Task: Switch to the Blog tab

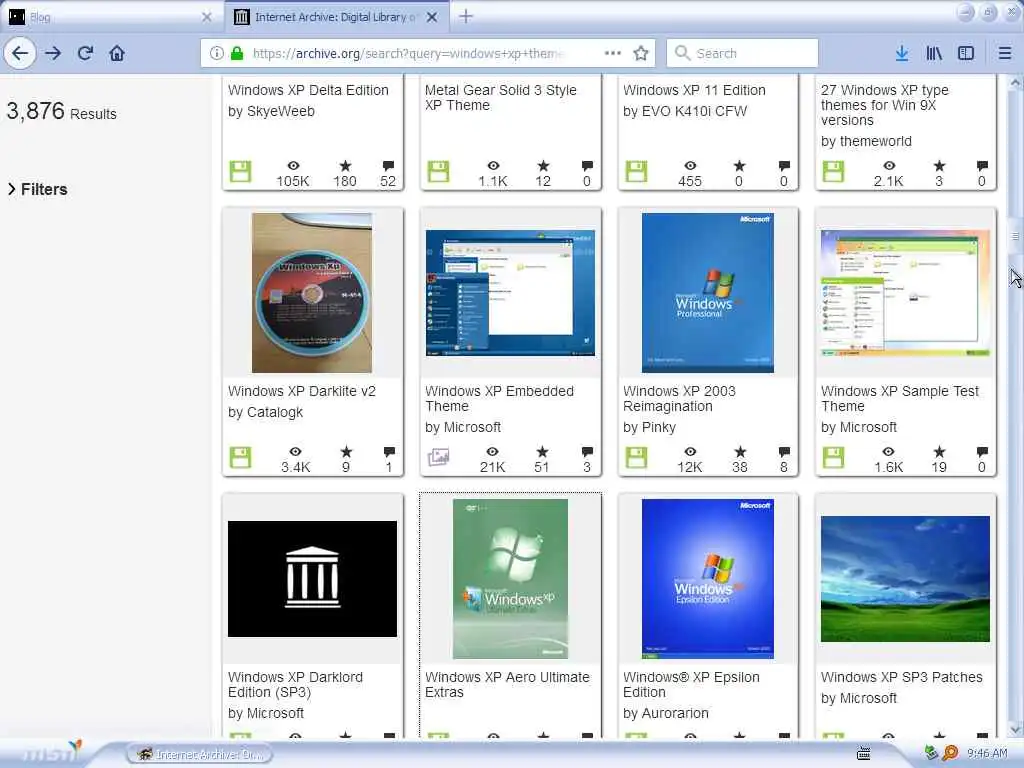Action: click(111, 17)
